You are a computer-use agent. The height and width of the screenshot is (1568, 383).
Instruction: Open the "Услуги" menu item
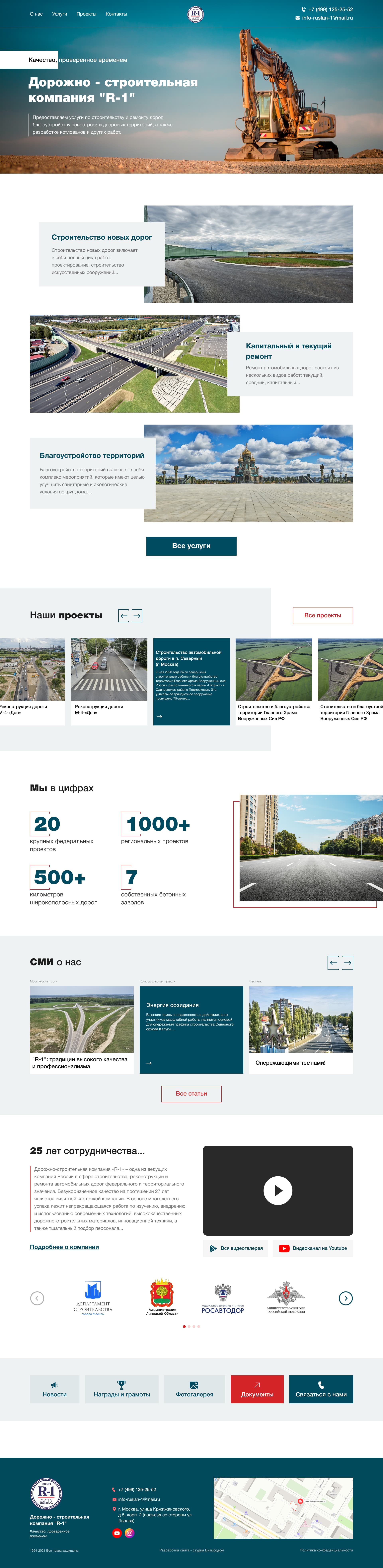(x=60, y=14)
